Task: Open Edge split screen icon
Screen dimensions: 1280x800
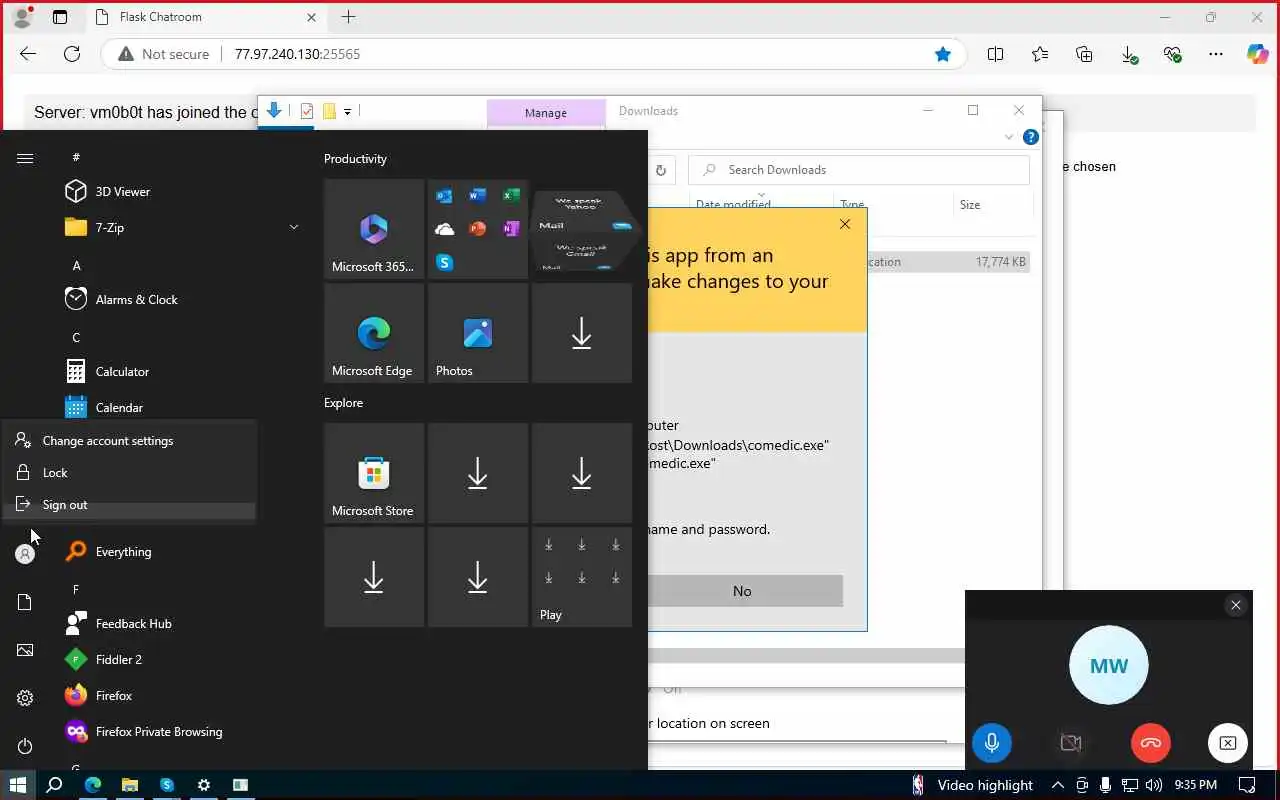Action: click(995, 54)
